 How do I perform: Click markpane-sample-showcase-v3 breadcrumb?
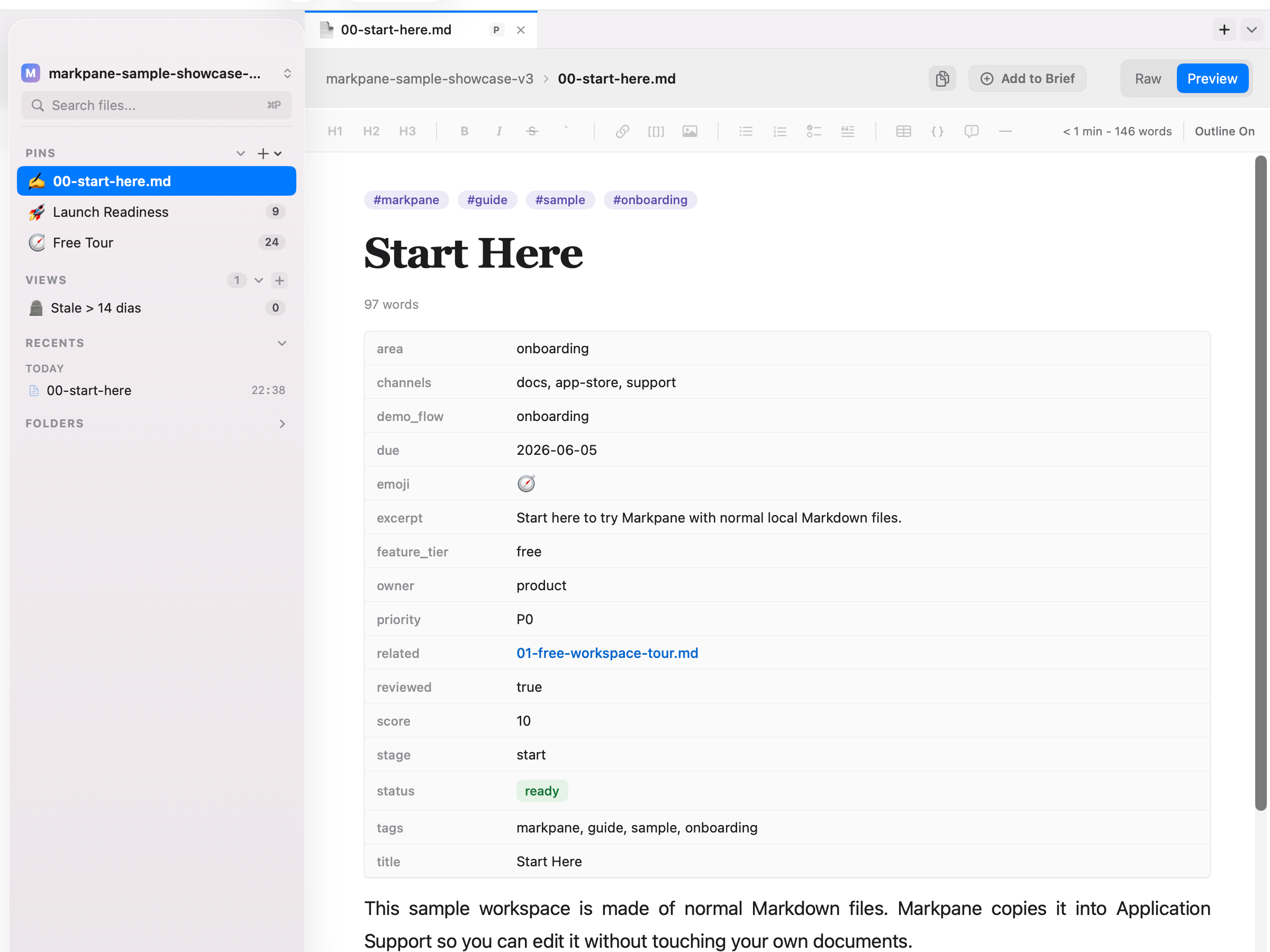(430, 79)
